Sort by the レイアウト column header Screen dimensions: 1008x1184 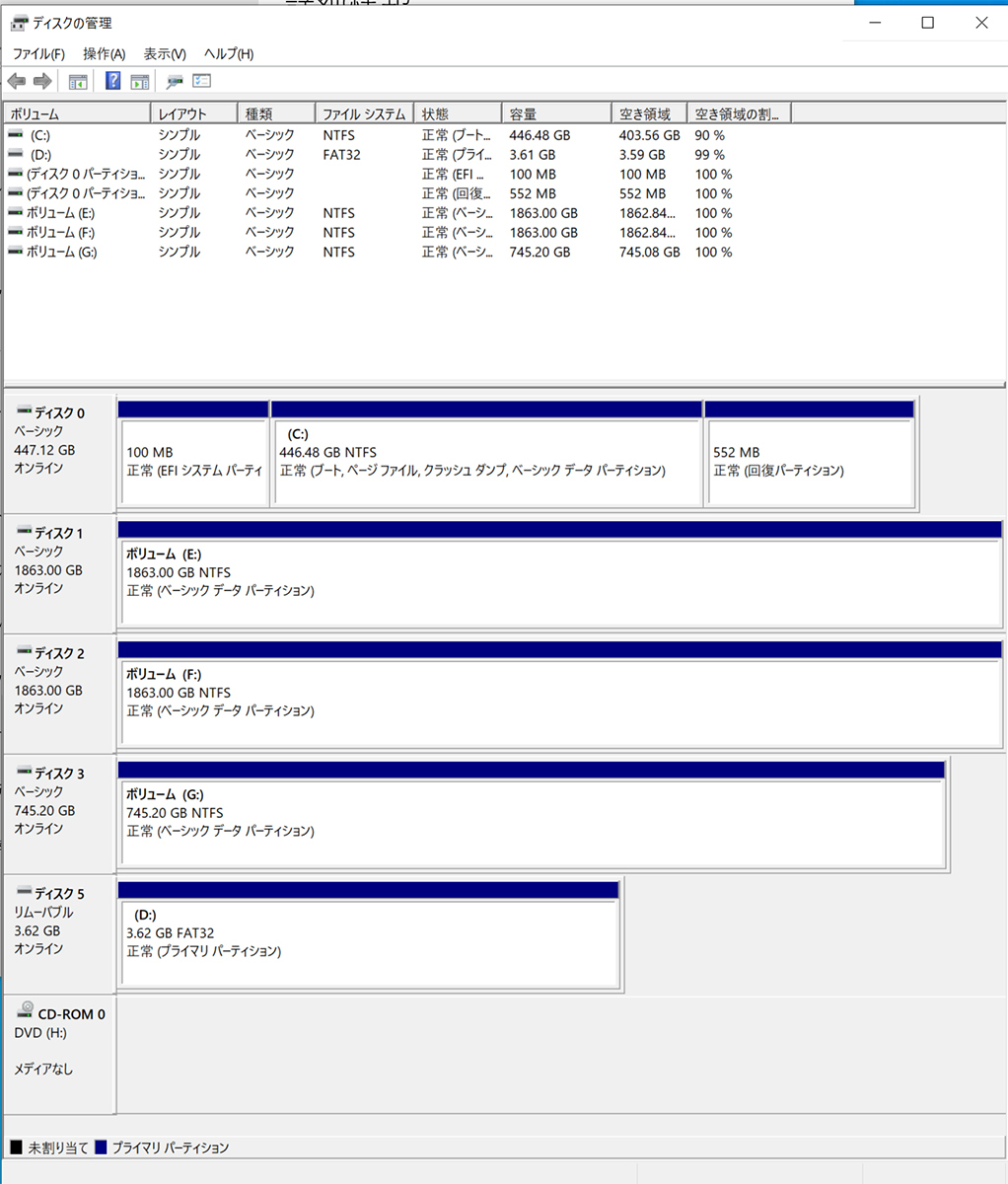pyautogui.click(x=194, y=114)
